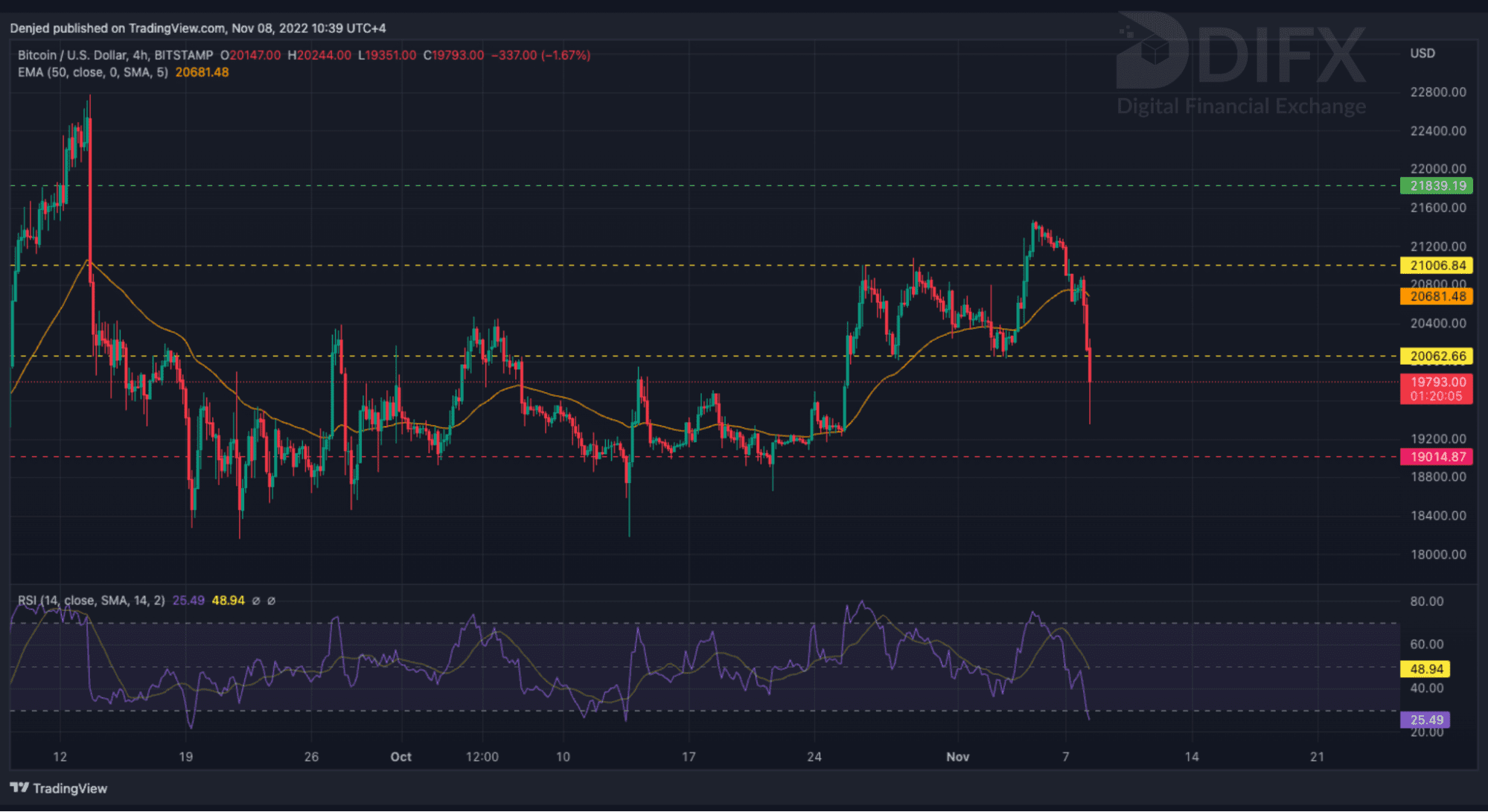Image resolution: width=1488 pixels, height=812 pixels.
Task: Click the USD currency label on price axis
Action: (1422, 54)
